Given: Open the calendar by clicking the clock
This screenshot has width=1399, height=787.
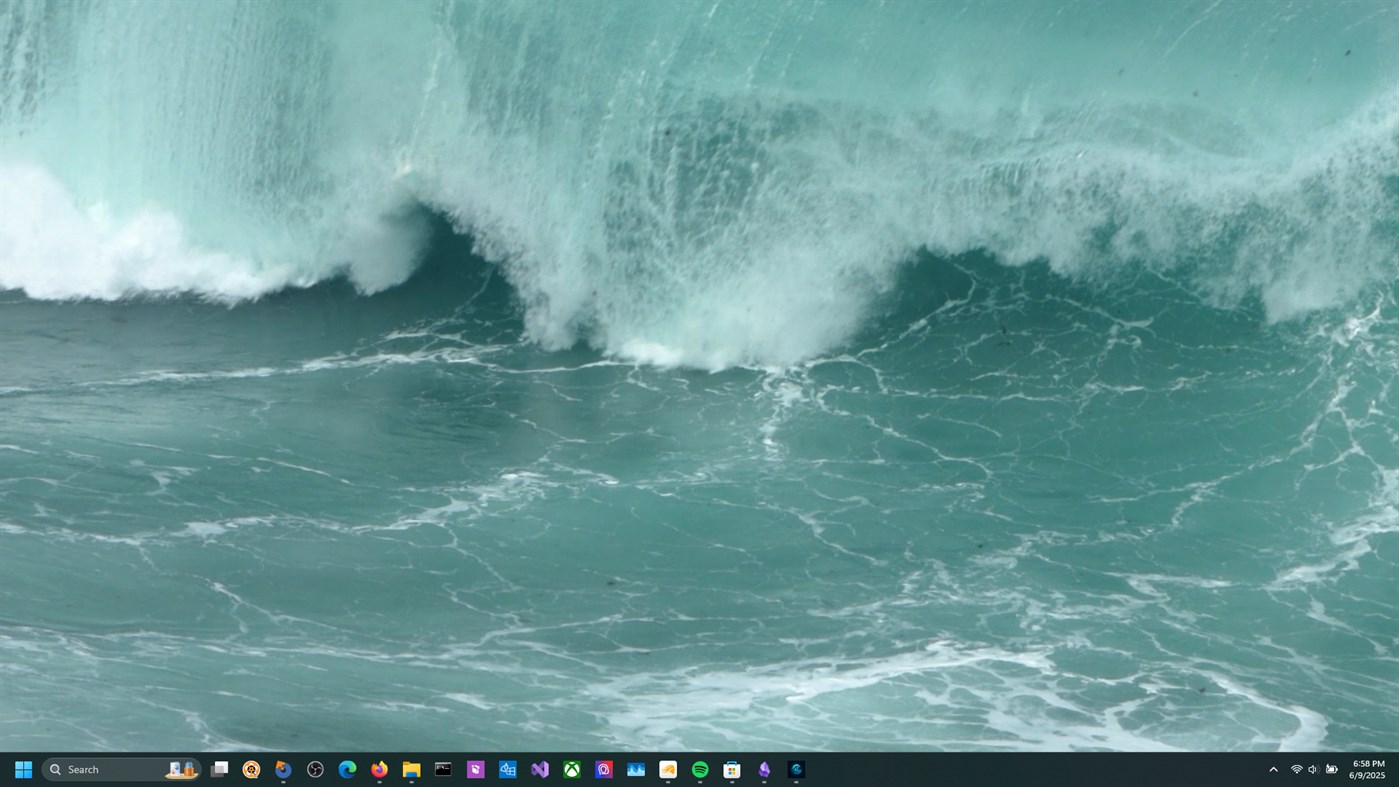Looking at the screenshot, I should [x=1367, y=769].
